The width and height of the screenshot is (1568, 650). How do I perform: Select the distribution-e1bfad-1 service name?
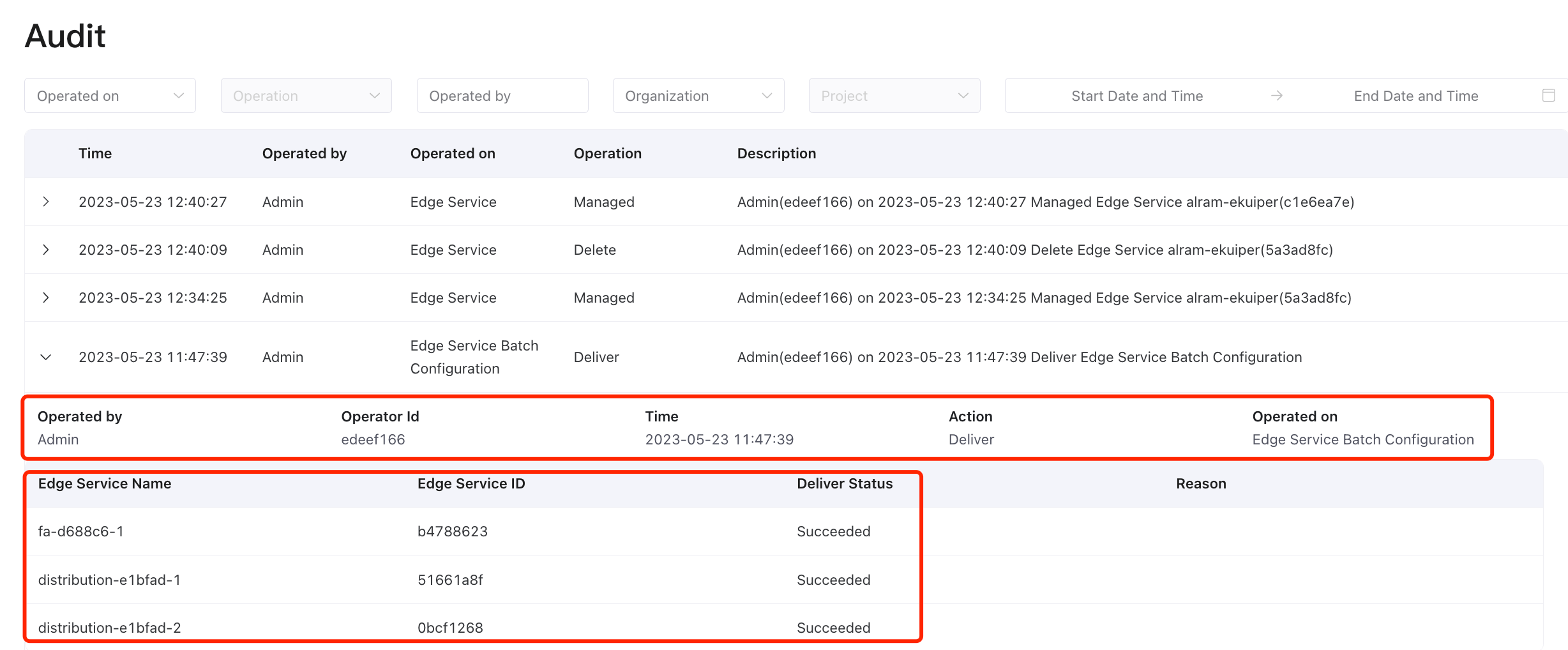click(109, 580)
